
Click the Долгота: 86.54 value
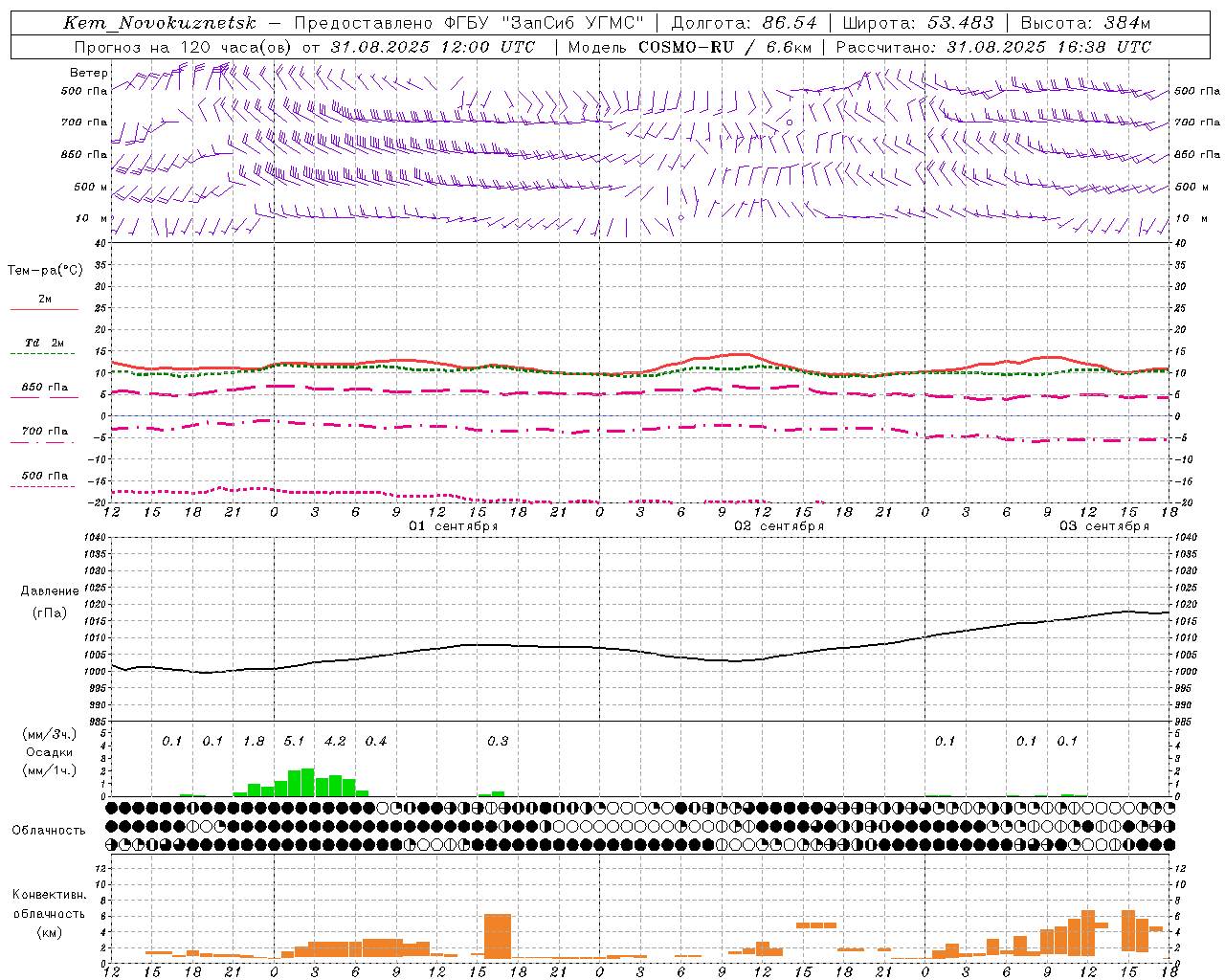(744, 23)
